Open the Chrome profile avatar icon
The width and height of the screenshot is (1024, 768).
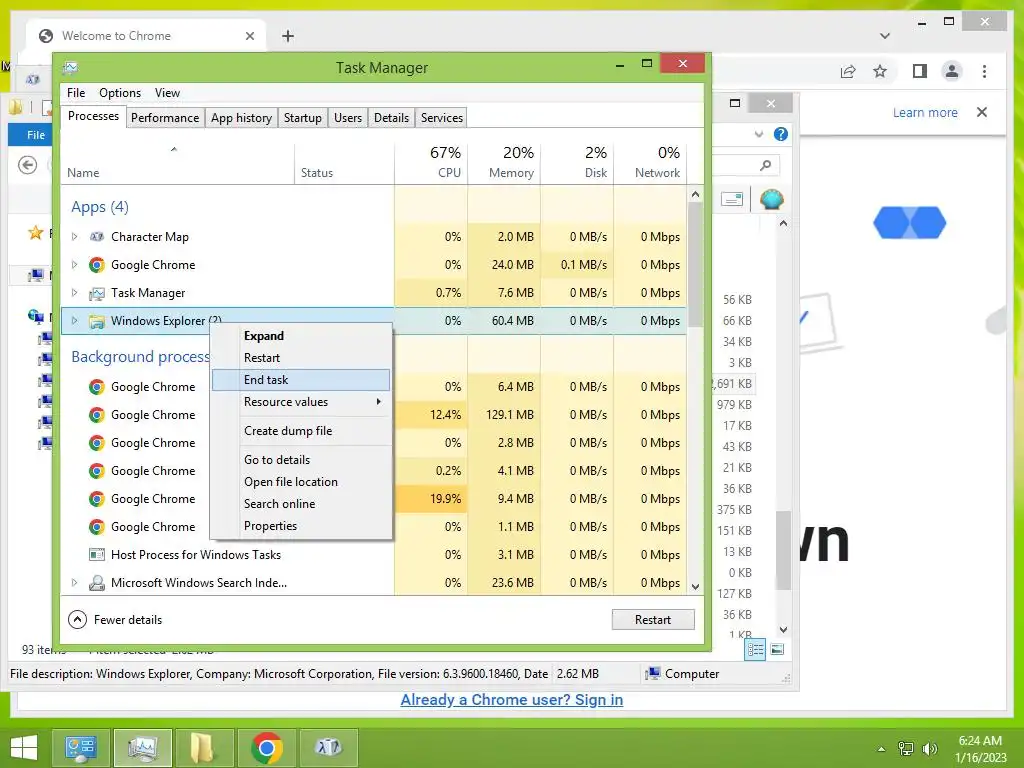(952, 71)
